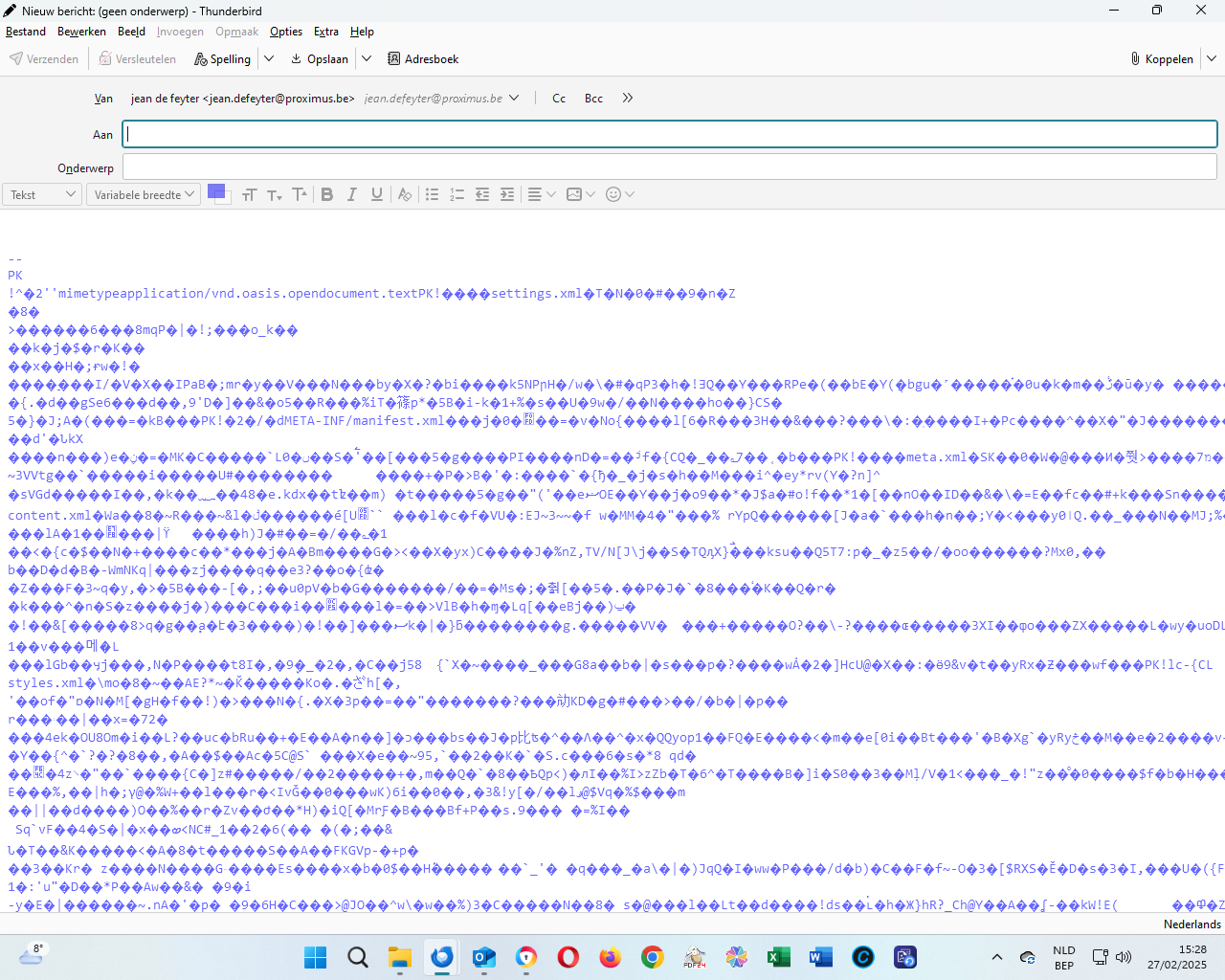1225x980 pixels.
Task: Indent the text
Action: [x=507, y=194]
